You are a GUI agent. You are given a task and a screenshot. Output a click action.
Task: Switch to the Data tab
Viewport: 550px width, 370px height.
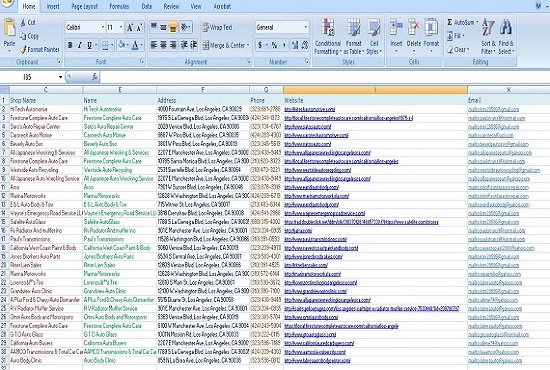[147, 6]
